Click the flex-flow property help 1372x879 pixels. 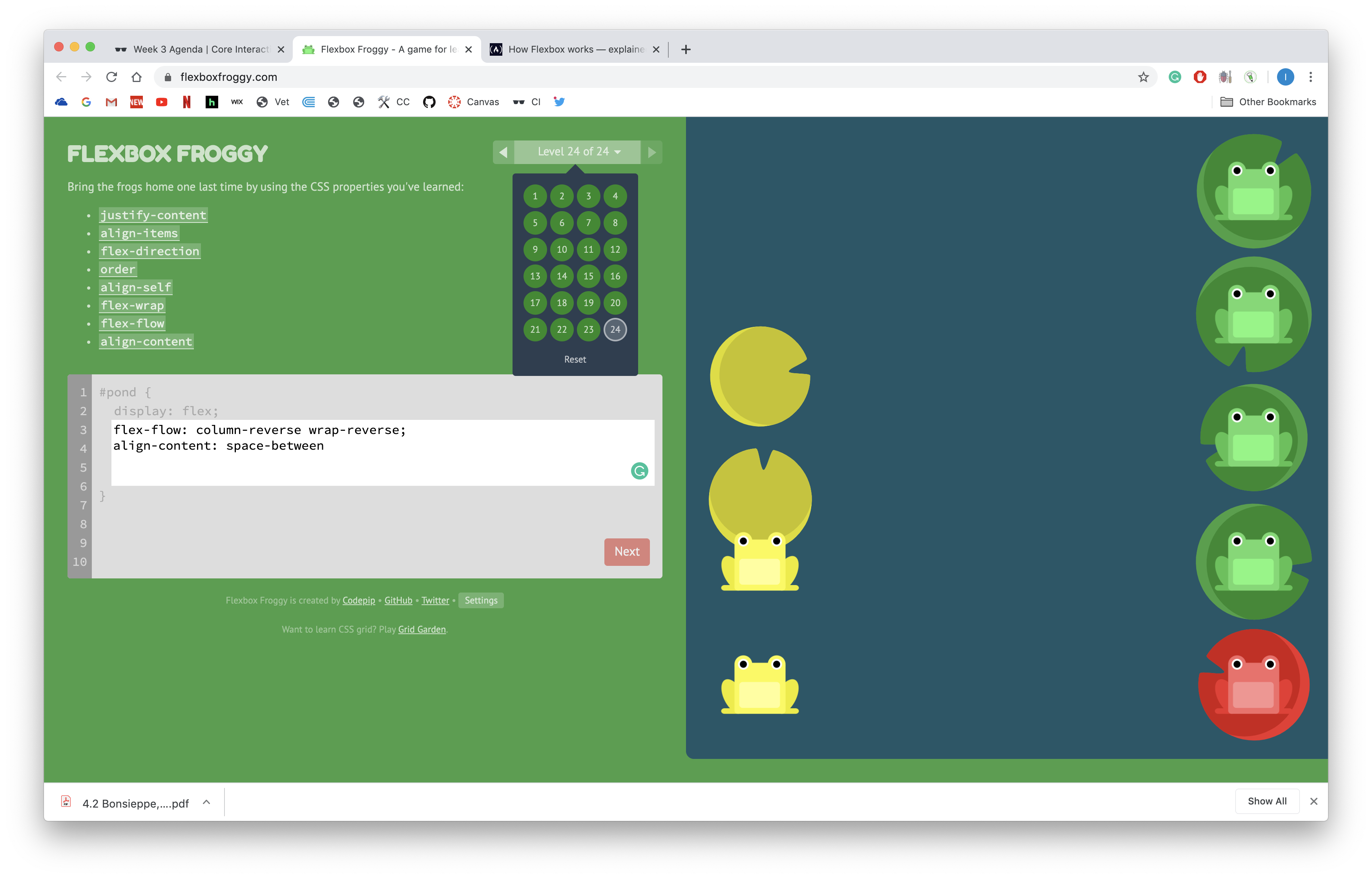click(x=132, y=324)
